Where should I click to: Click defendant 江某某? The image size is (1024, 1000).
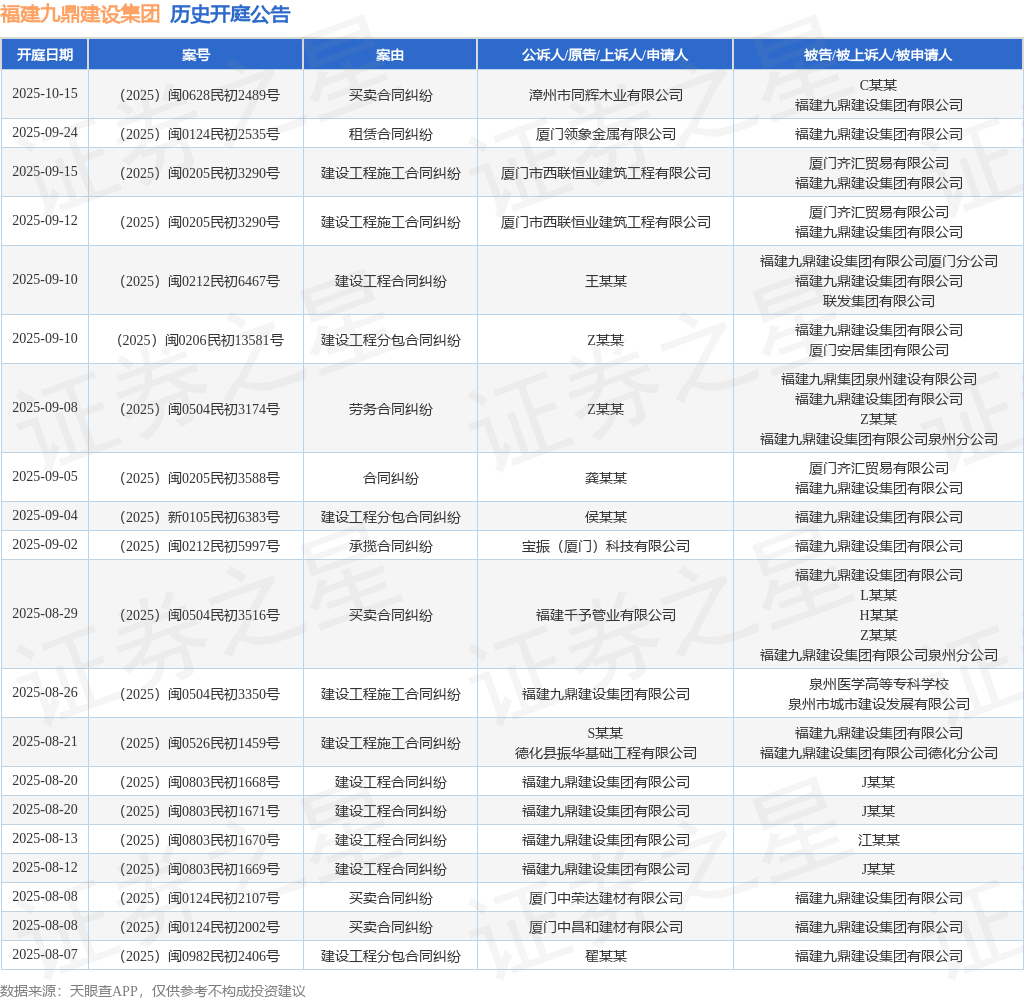(x=878, y=841)
